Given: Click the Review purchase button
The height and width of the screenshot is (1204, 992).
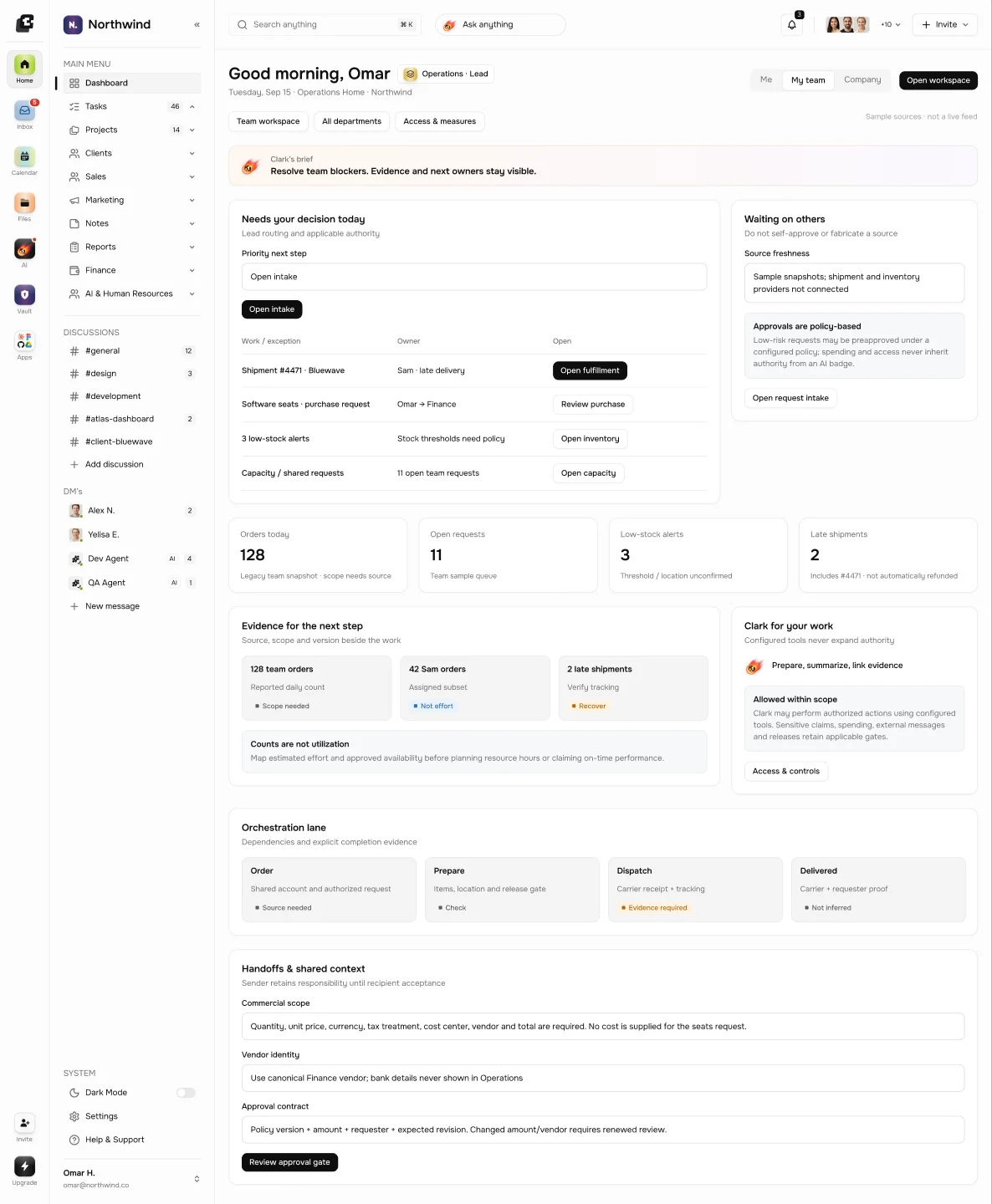Looking at the screenshot, I should point(593,405).
